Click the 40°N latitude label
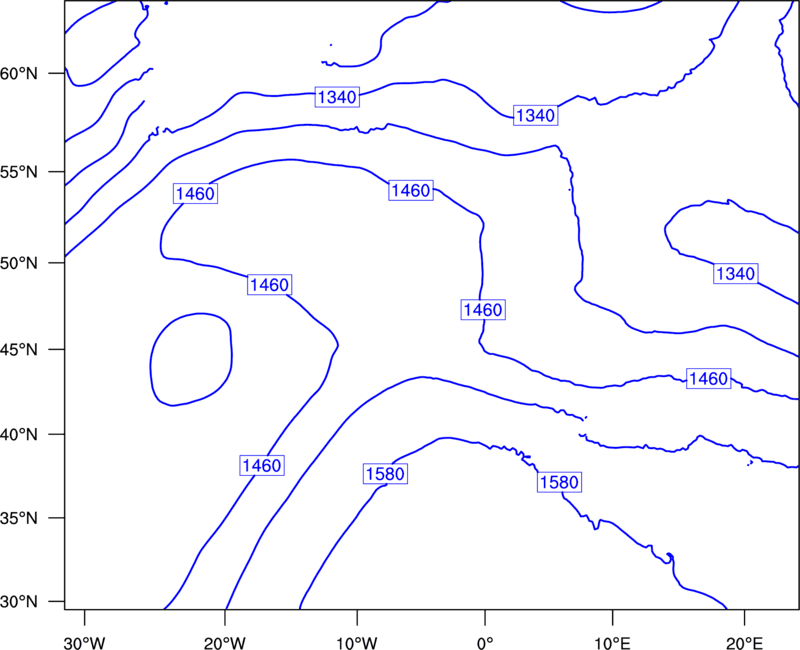 tap(19, 435)
